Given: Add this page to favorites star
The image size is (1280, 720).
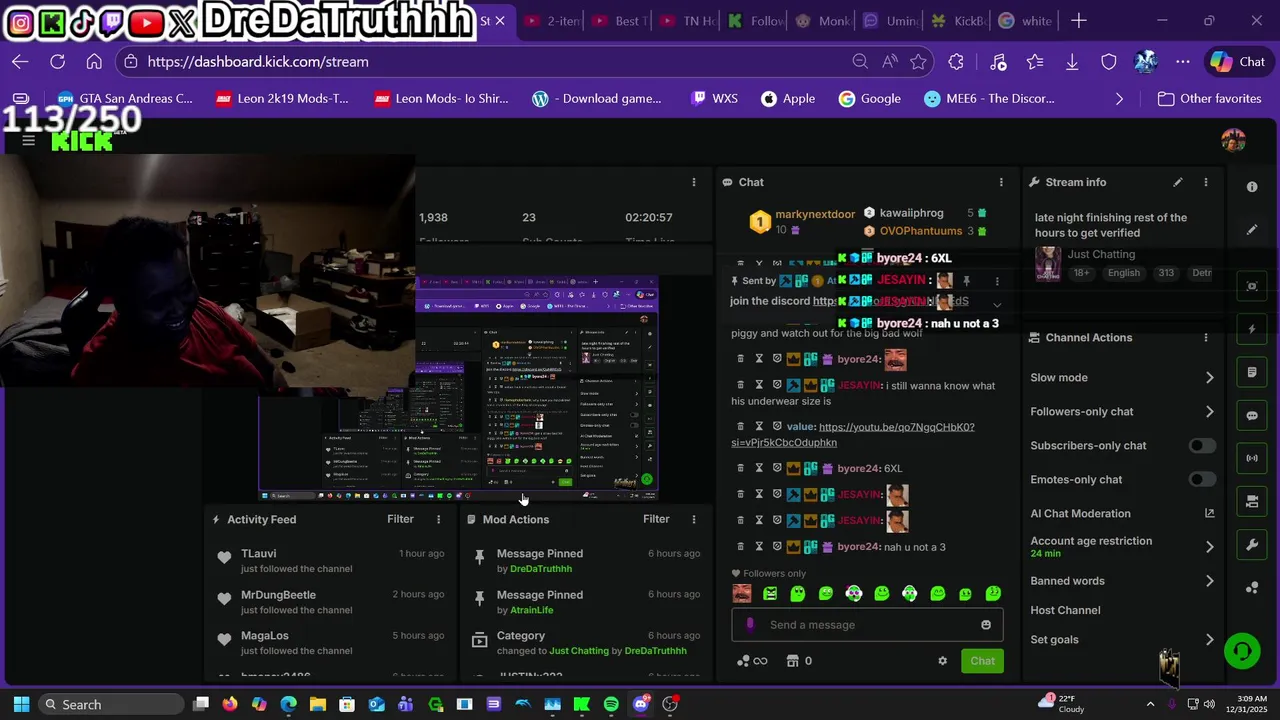Looking at the screenshot, I should 918,62.
